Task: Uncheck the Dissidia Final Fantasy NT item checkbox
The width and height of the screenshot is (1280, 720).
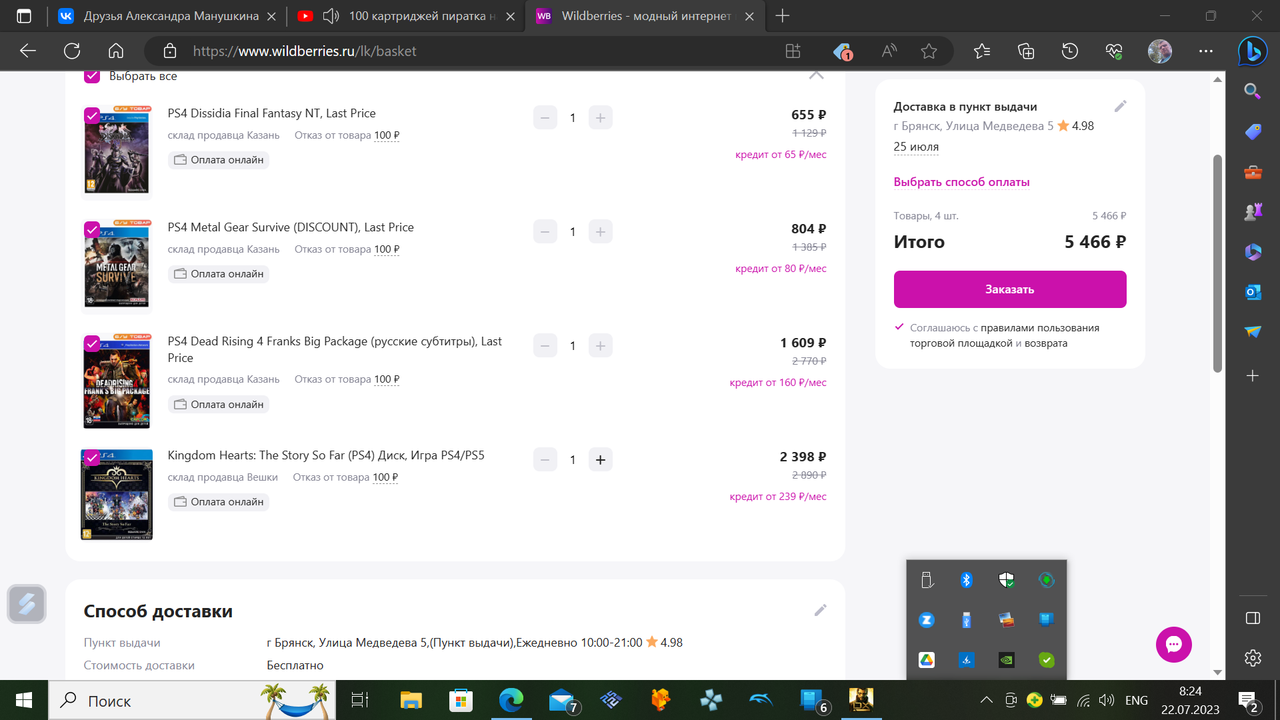Action: [x=92, y=116]
